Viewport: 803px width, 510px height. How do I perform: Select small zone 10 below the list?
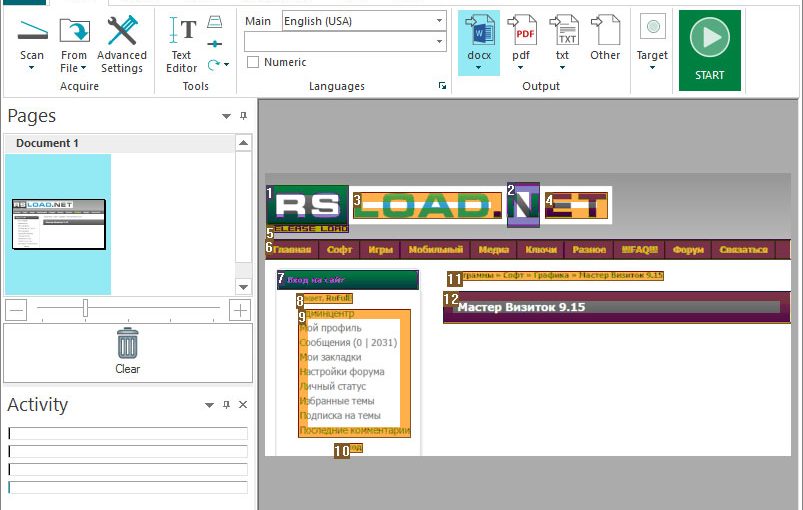click(348, 449)
